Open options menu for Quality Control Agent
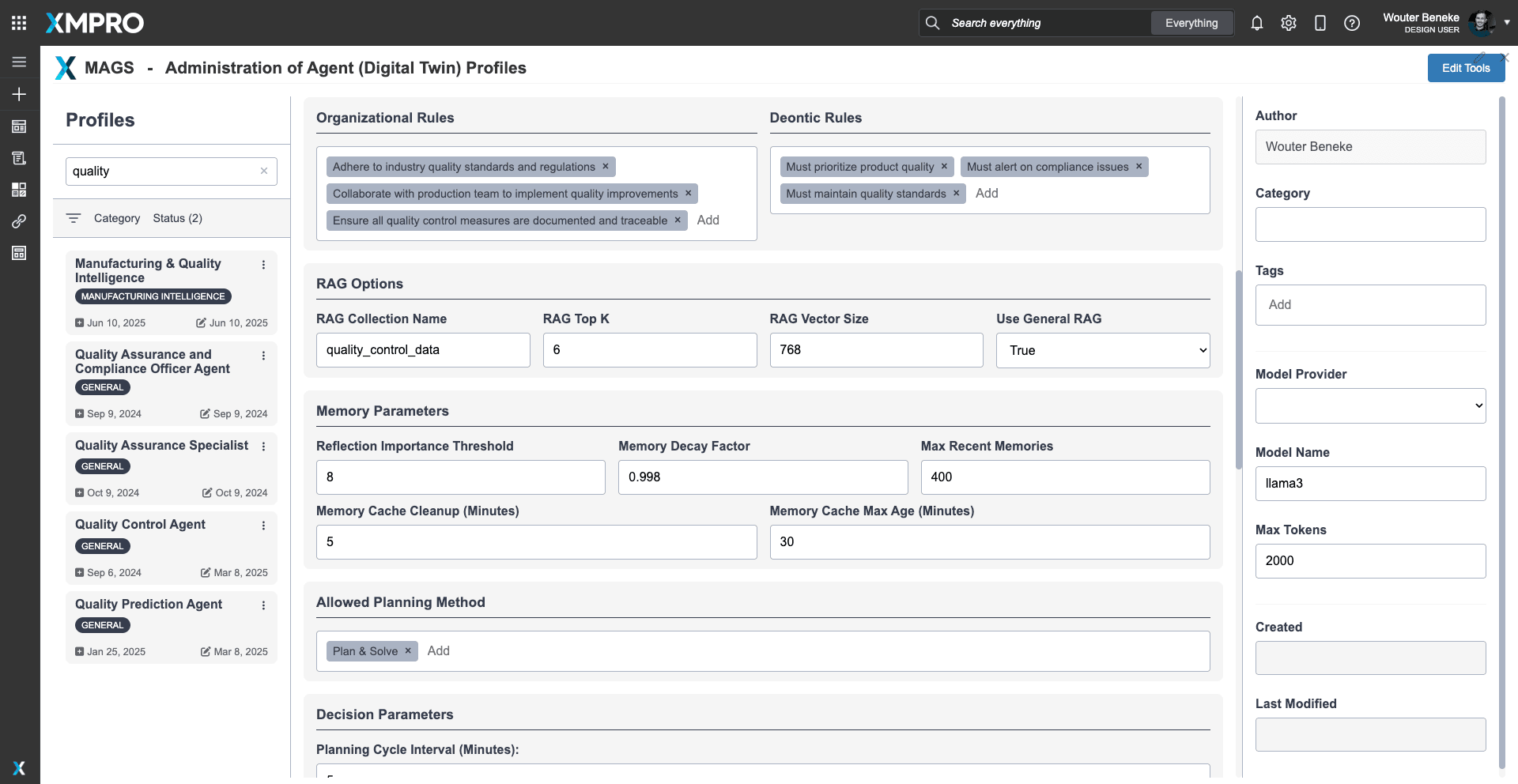 263,526
